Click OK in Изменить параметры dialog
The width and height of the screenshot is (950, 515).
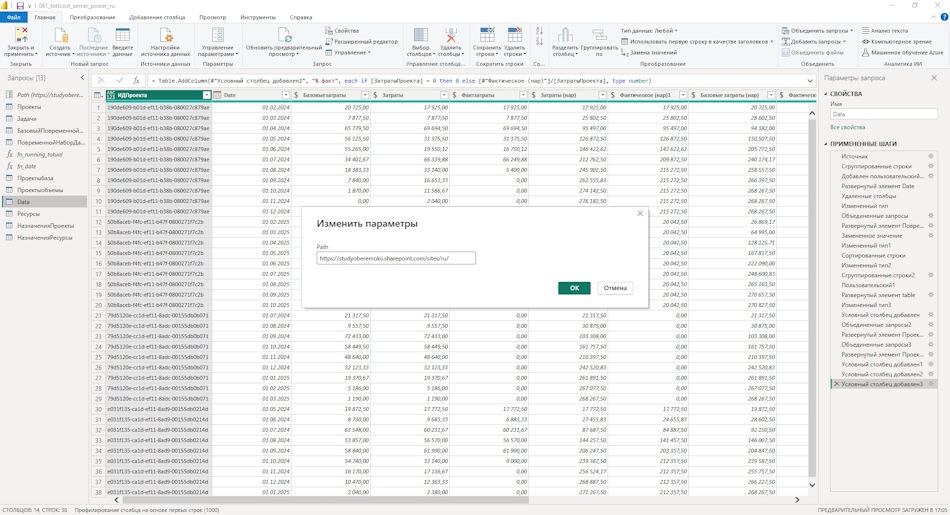[574, 288]
